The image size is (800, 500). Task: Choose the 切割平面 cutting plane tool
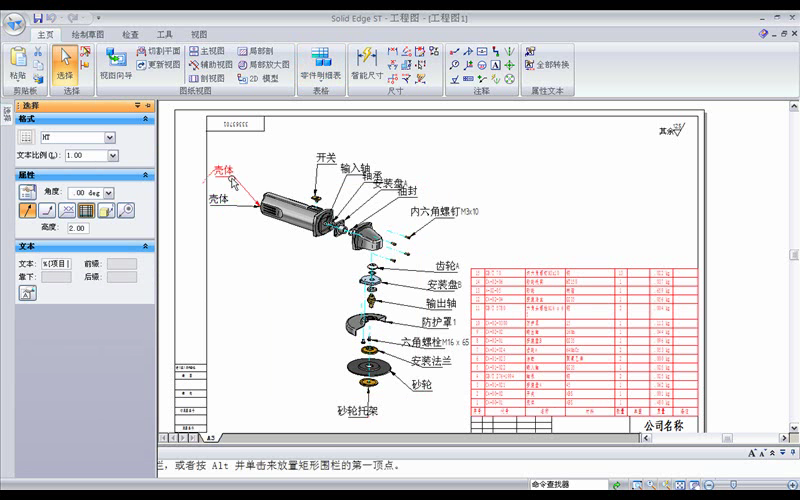[x=159, y=51]
